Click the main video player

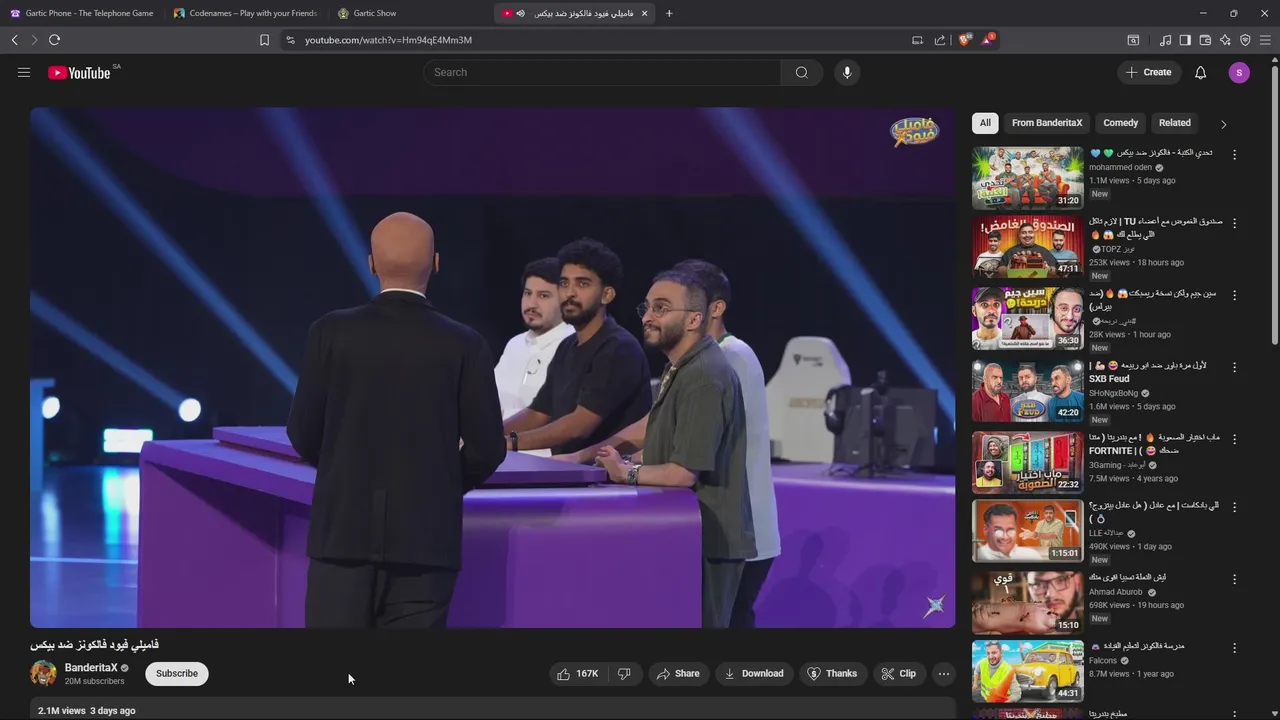[492, 367]
